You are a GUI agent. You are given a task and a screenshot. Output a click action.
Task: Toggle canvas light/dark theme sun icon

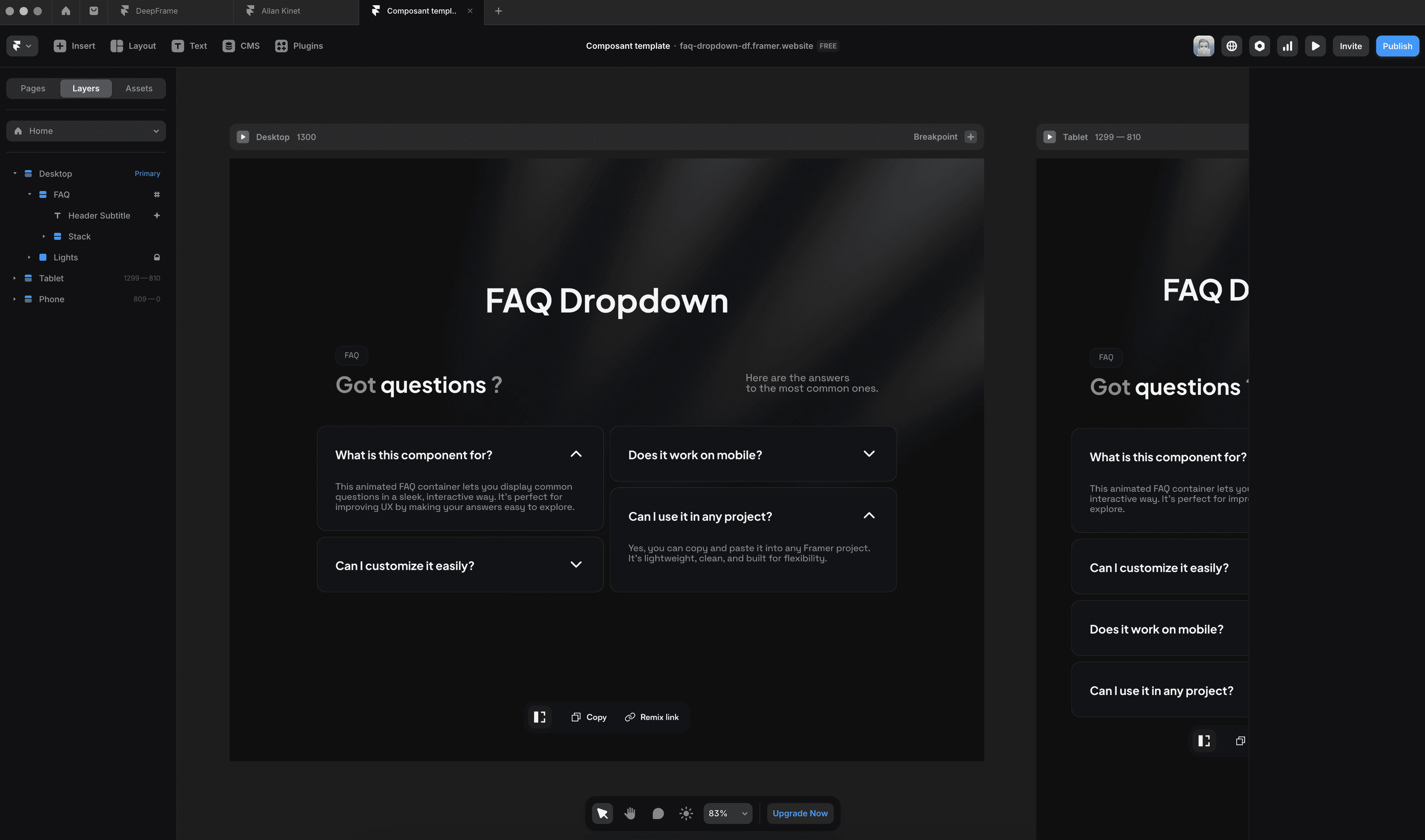[x=686, y=814]
